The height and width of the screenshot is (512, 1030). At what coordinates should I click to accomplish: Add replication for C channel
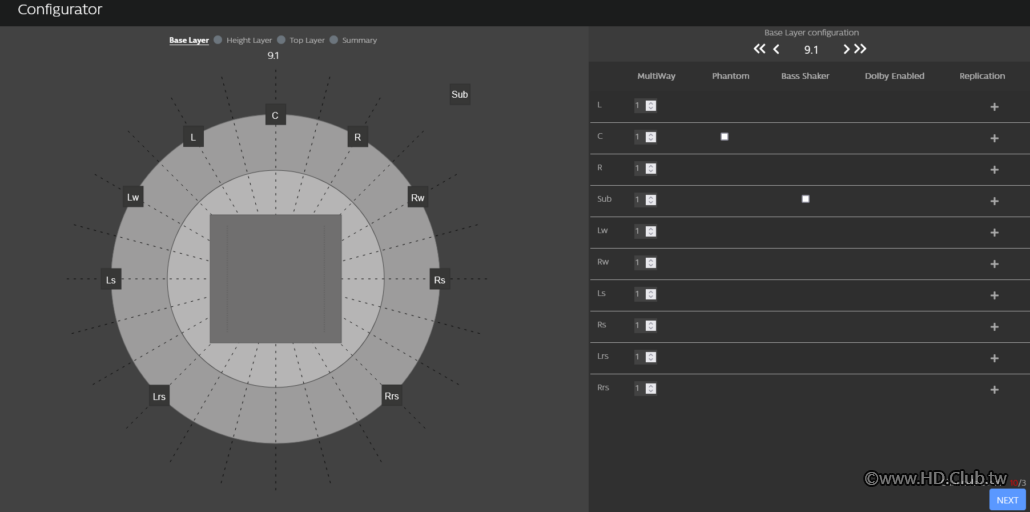pyautogui.click(x=994, y=138)
